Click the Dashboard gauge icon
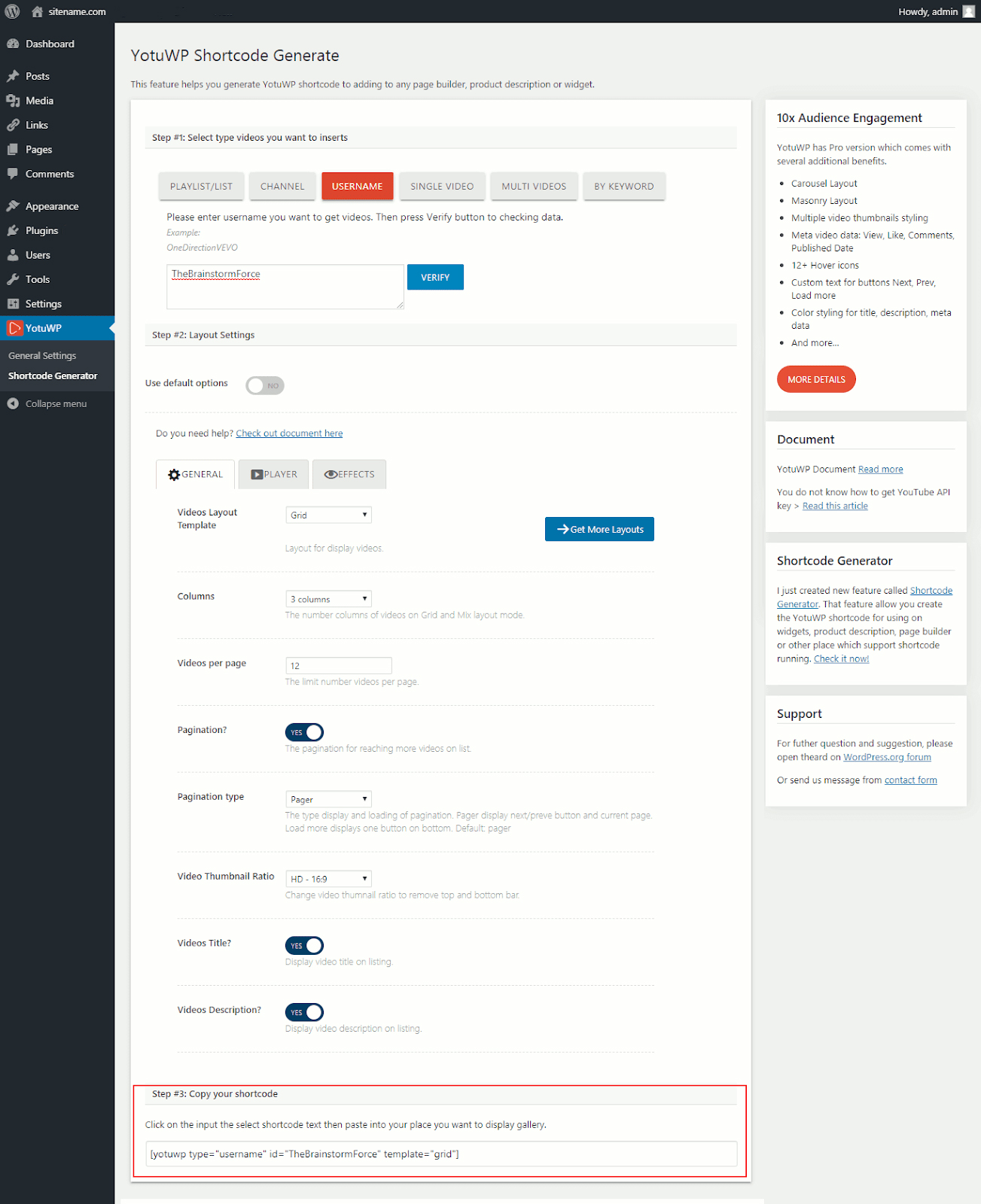 [13, 44]
